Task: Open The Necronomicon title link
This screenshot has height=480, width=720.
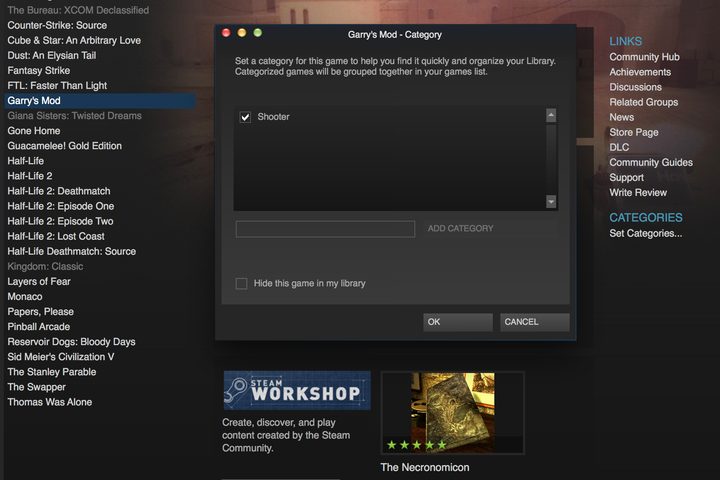Action: coord(425,468)
